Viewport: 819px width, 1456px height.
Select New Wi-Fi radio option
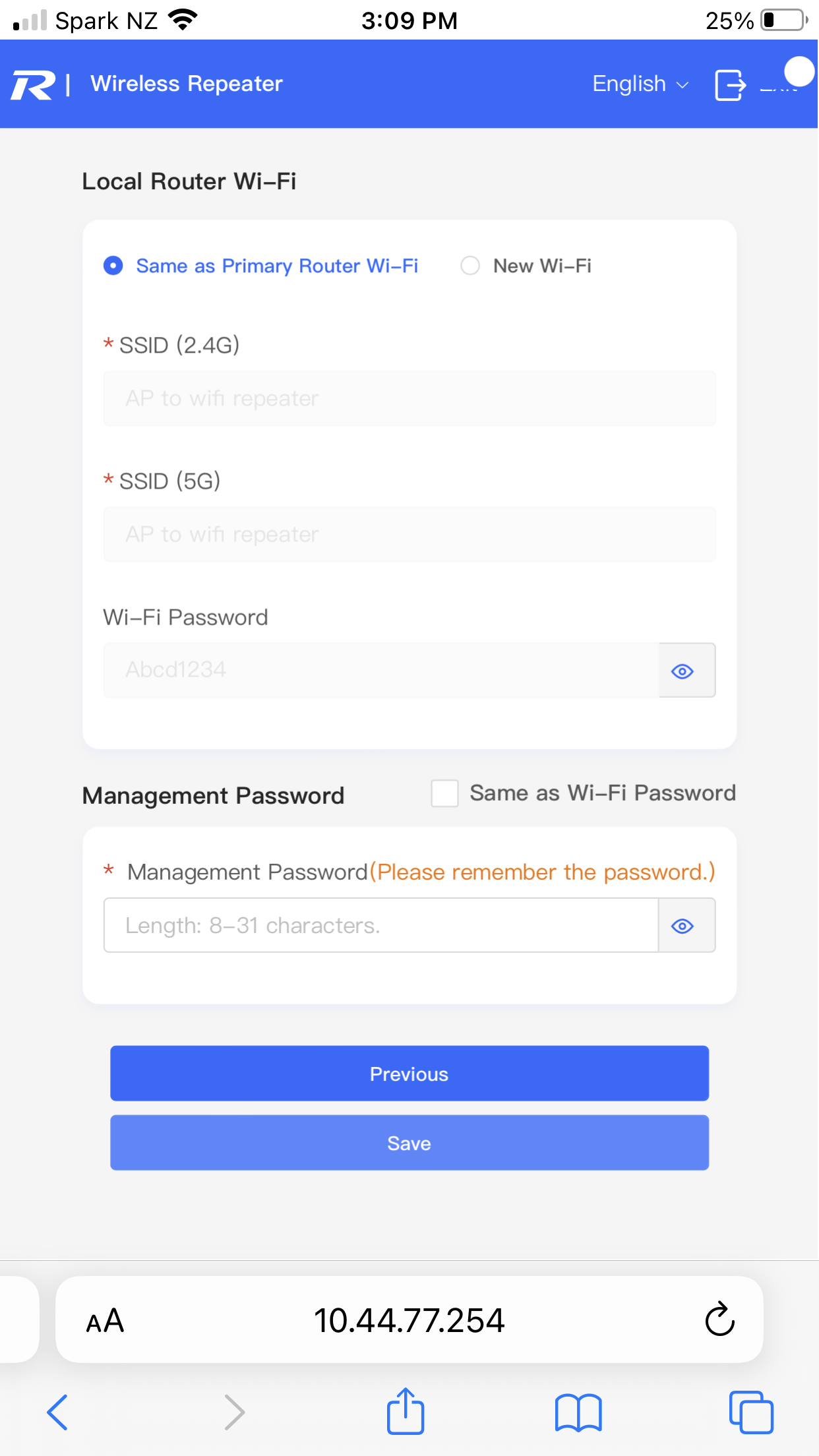(470, 266)
